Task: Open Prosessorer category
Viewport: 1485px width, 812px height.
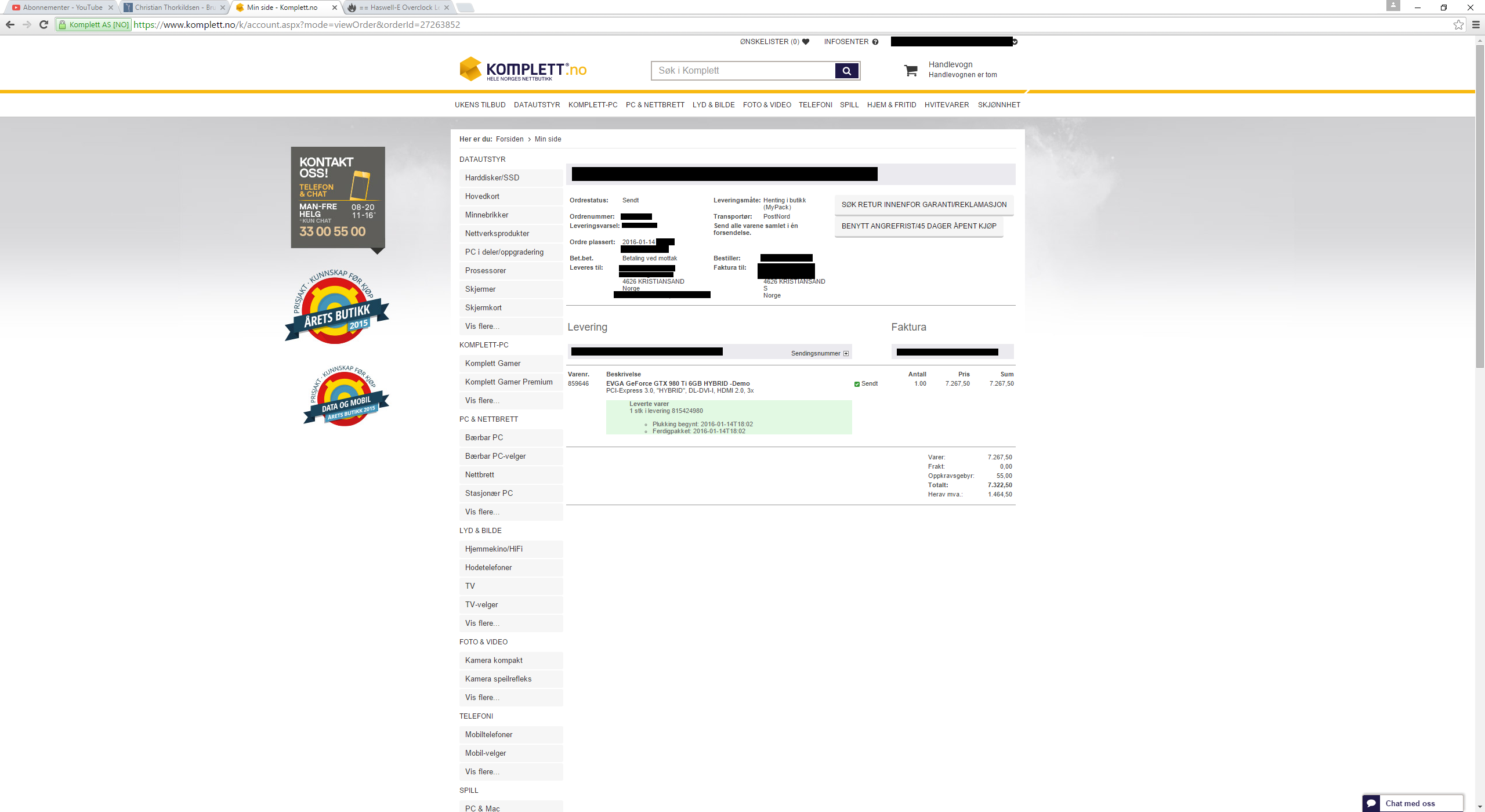Action: click(511, 271)
